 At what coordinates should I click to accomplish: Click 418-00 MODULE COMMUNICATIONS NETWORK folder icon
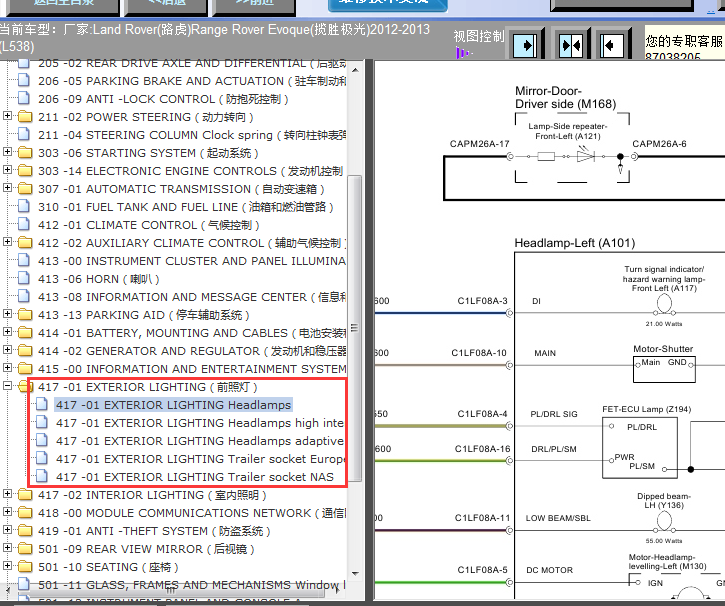[x=25, y=513]
